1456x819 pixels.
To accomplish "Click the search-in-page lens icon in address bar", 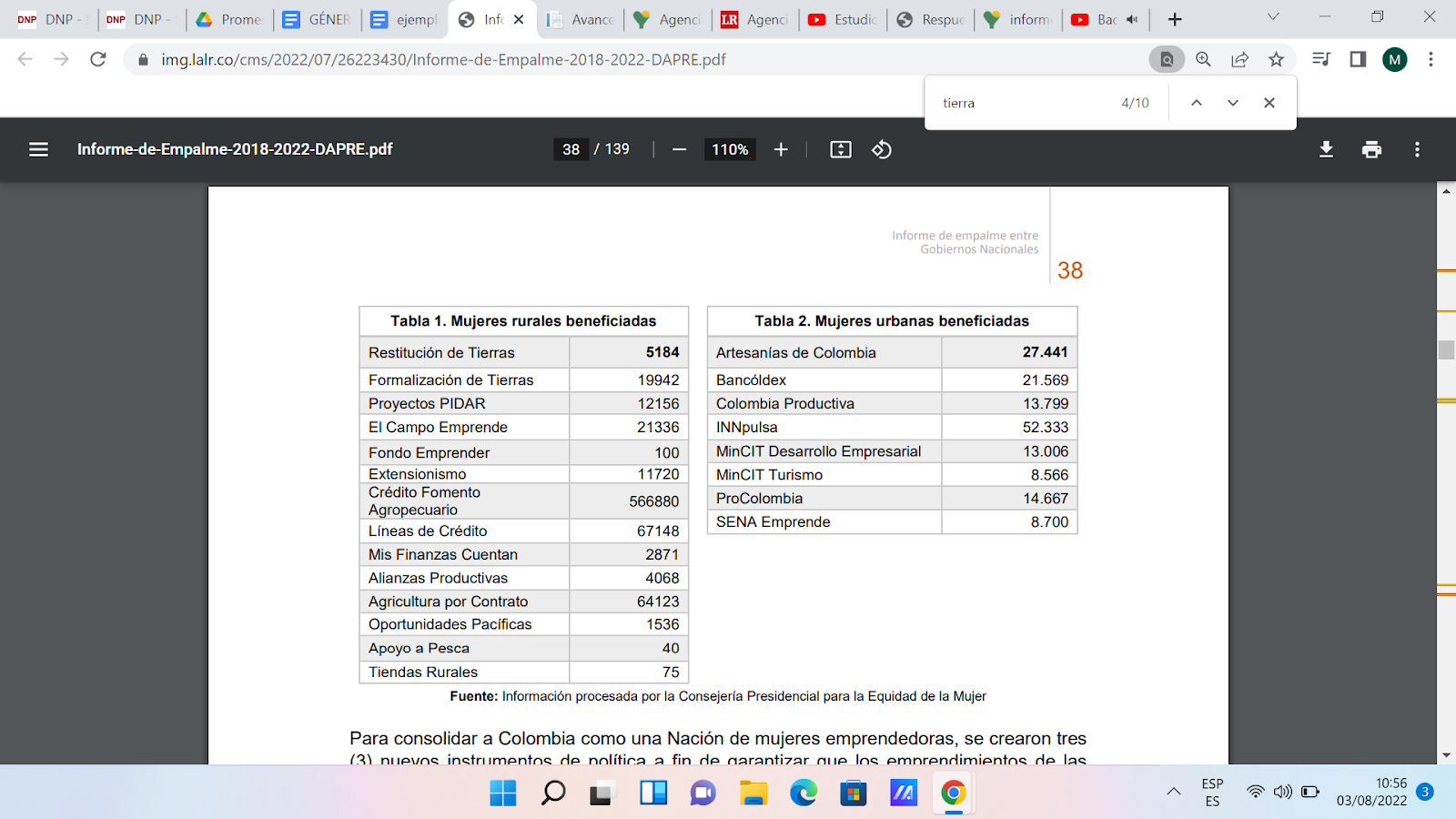I will [x=1167, y=59].
